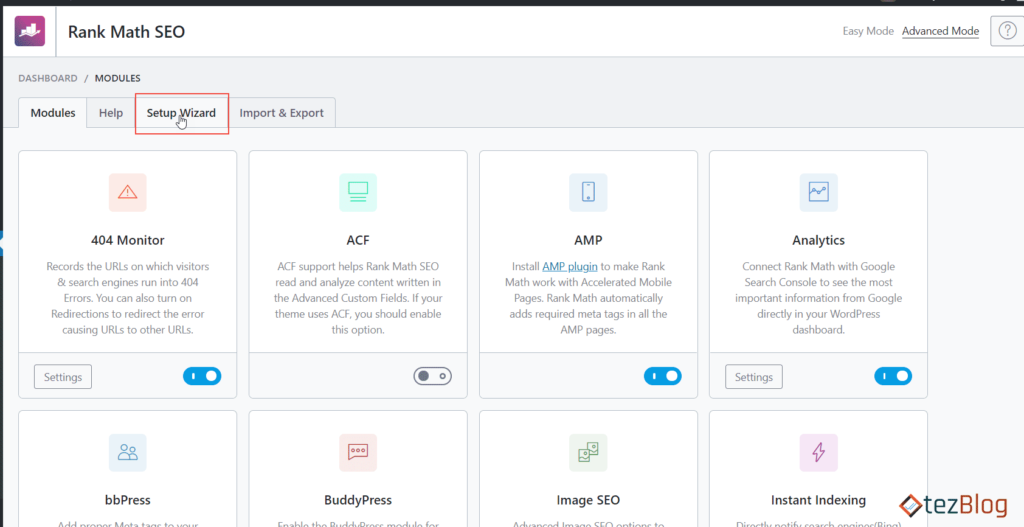Viewport: 1024px width, 527px height.
Task: Click the Instant Indexing module title
Action: point(818,500)
